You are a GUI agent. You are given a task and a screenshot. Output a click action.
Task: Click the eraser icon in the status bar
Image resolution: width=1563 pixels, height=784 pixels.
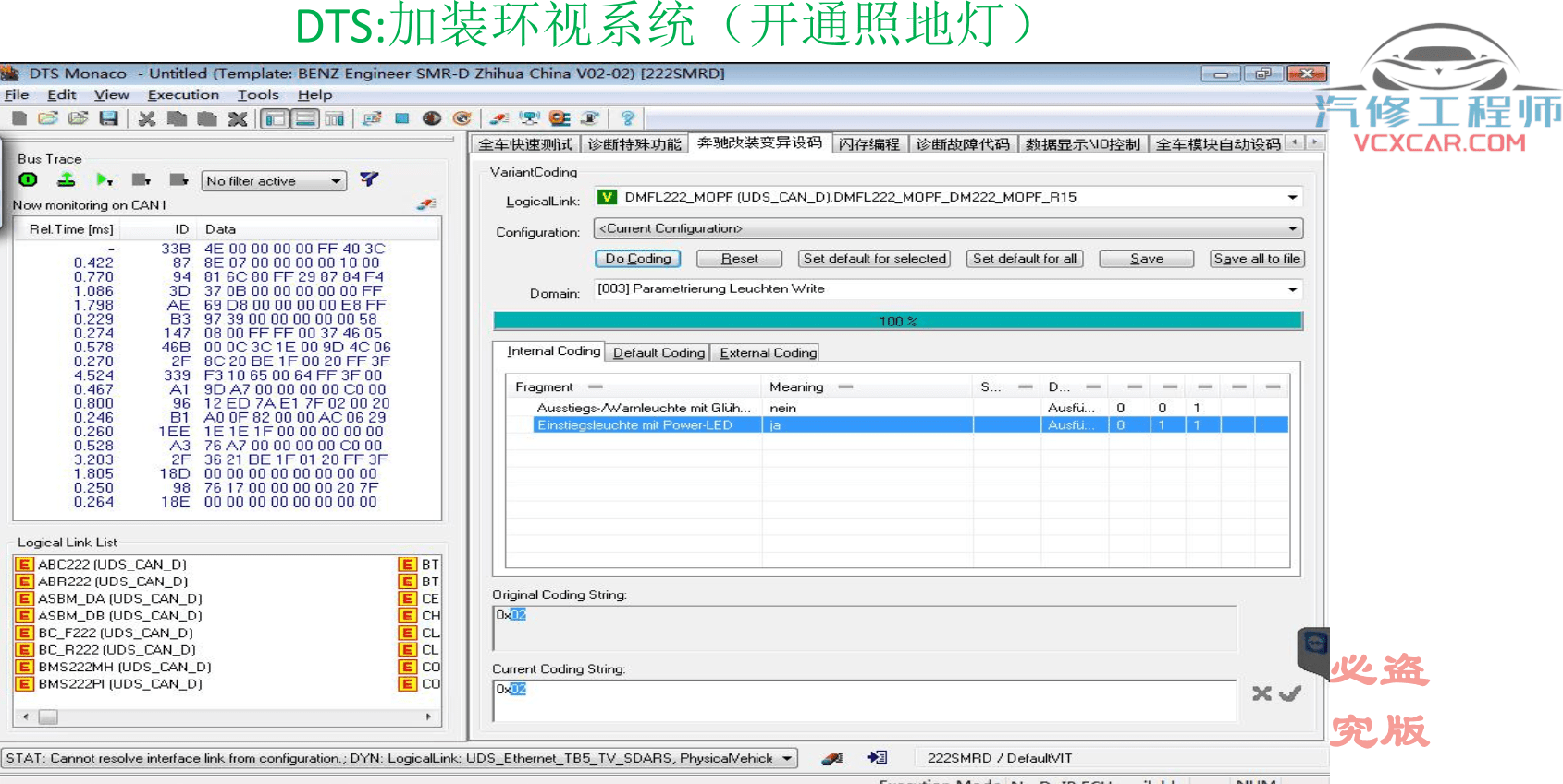point(832,758)
